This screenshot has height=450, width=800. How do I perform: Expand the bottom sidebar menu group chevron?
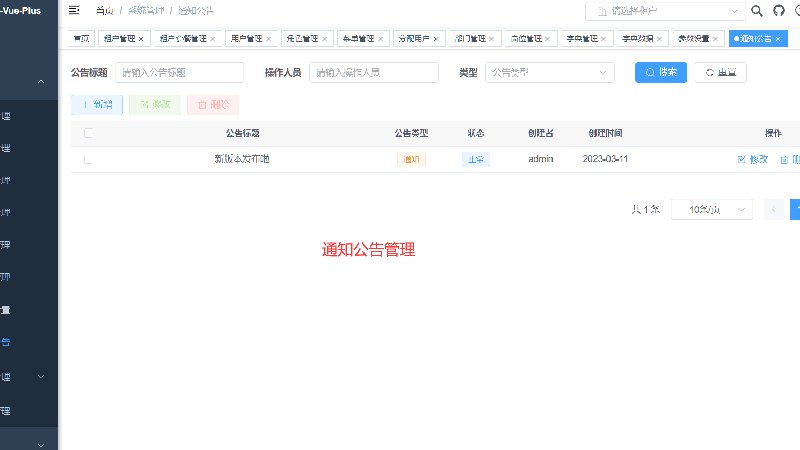point(41,445)
